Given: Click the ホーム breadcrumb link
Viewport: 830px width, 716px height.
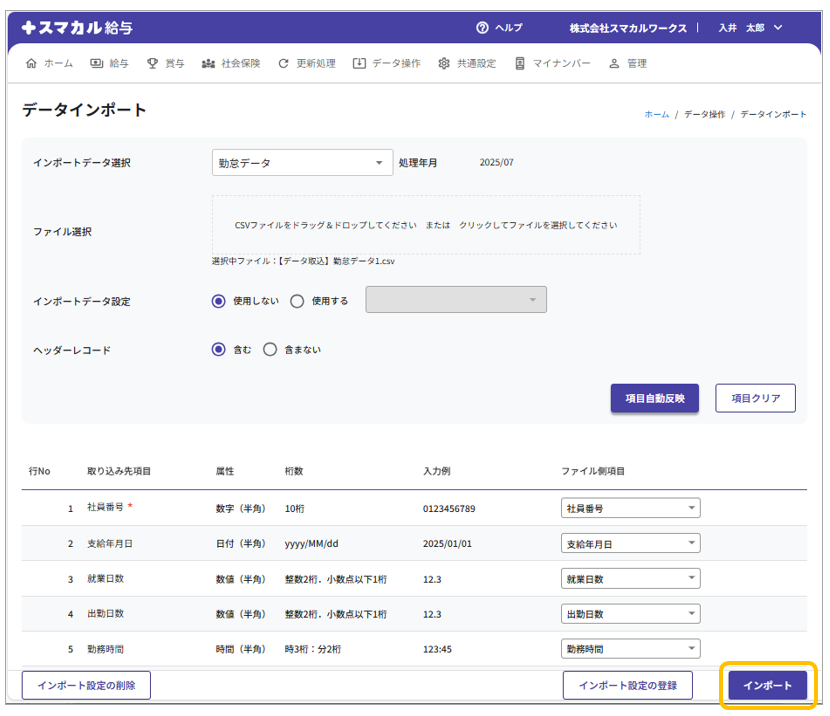Looking at the screenshot, I should click(x=656, y=114).
